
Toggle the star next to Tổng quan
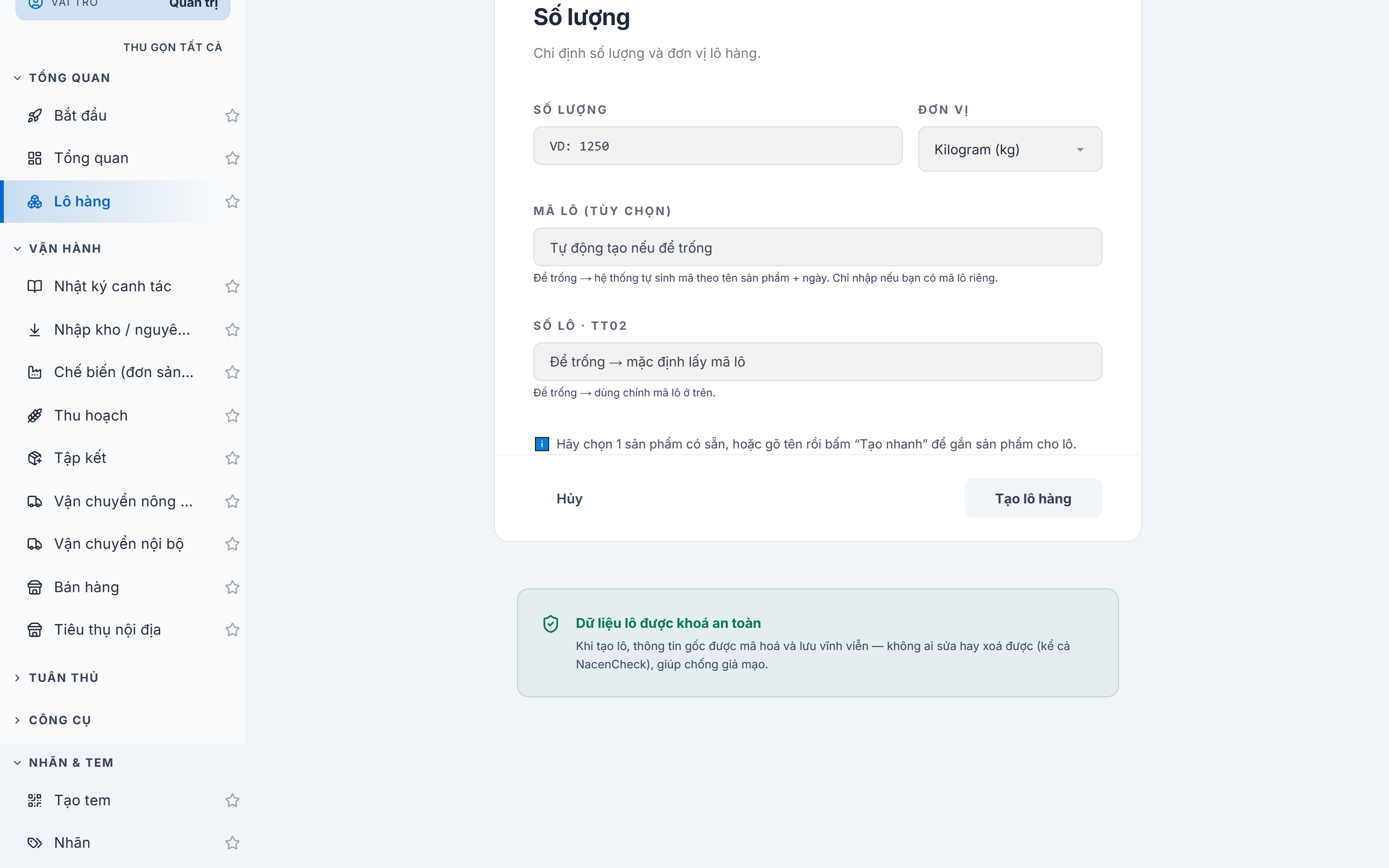(232, 158)
